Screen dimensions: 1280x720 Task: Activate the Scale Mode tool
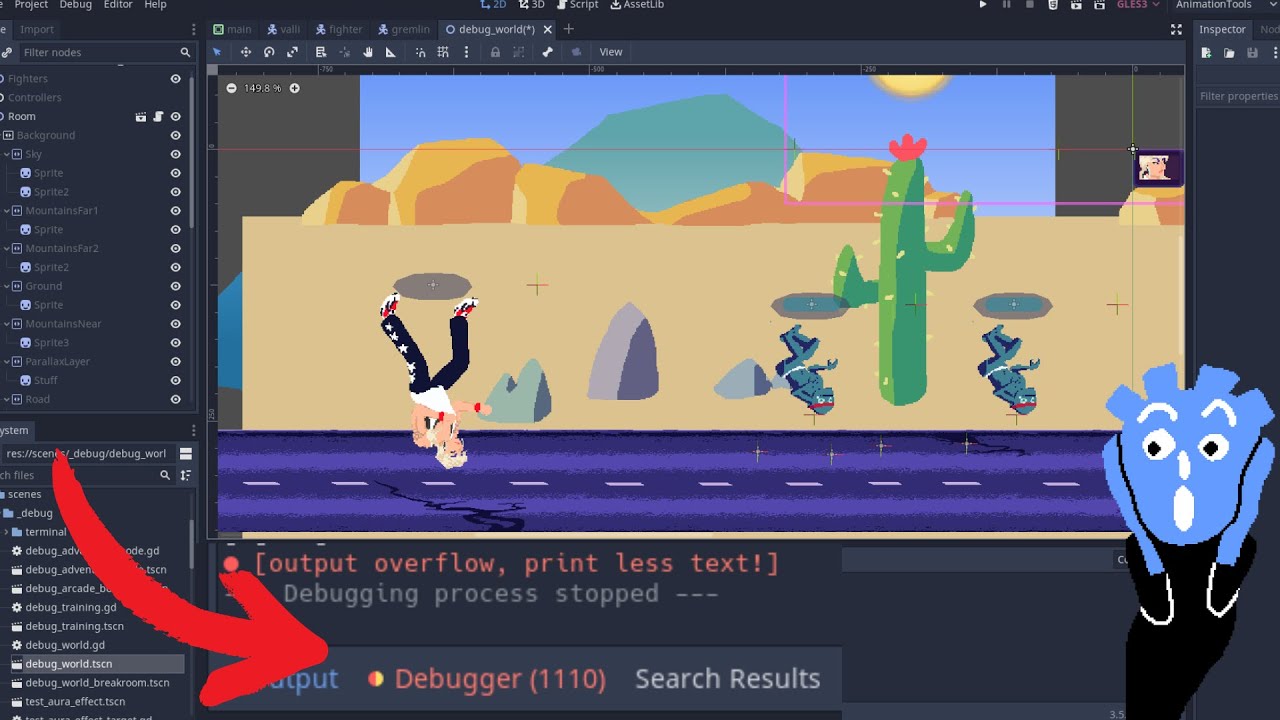click(292, 52)
